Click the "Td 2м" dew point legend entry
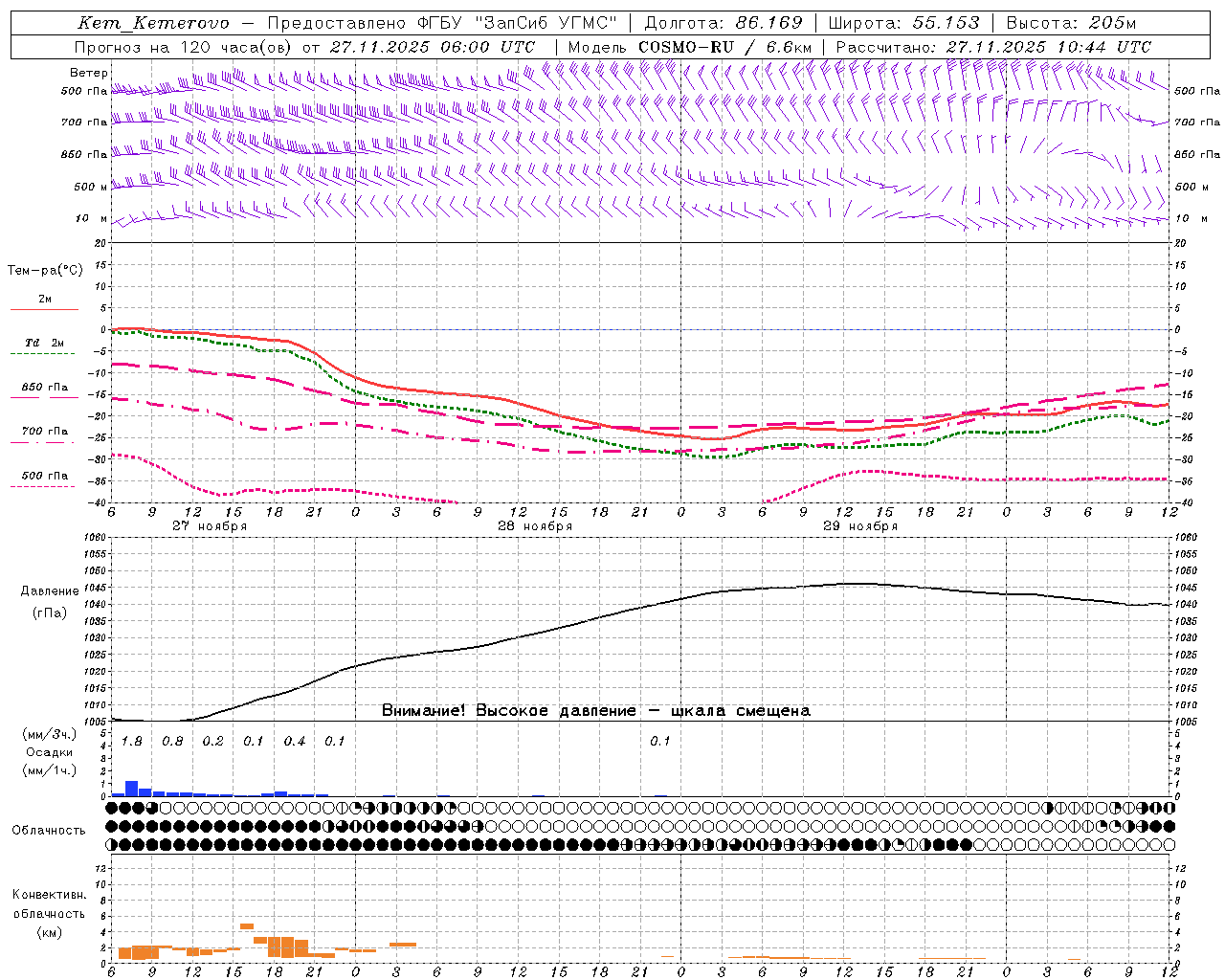The image size is (1225, 980). 45,343
